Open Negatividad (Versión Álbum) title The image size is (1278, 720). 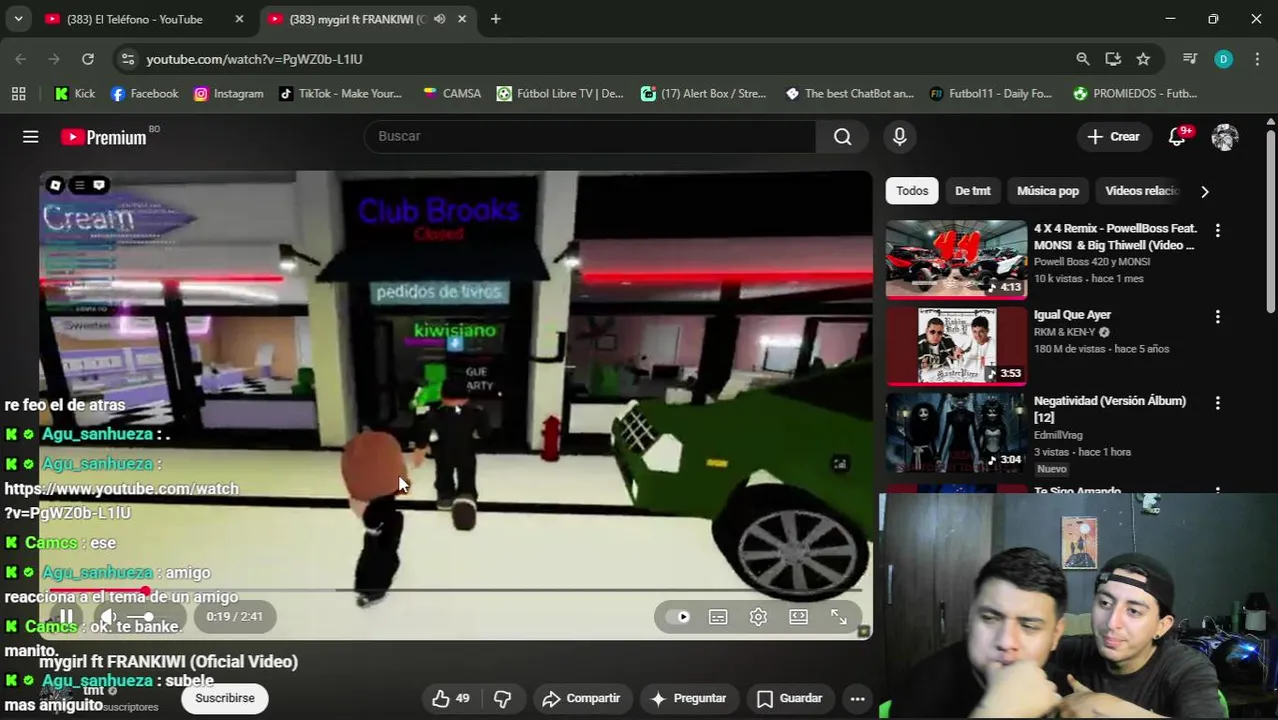click(x=1110, y=409)
